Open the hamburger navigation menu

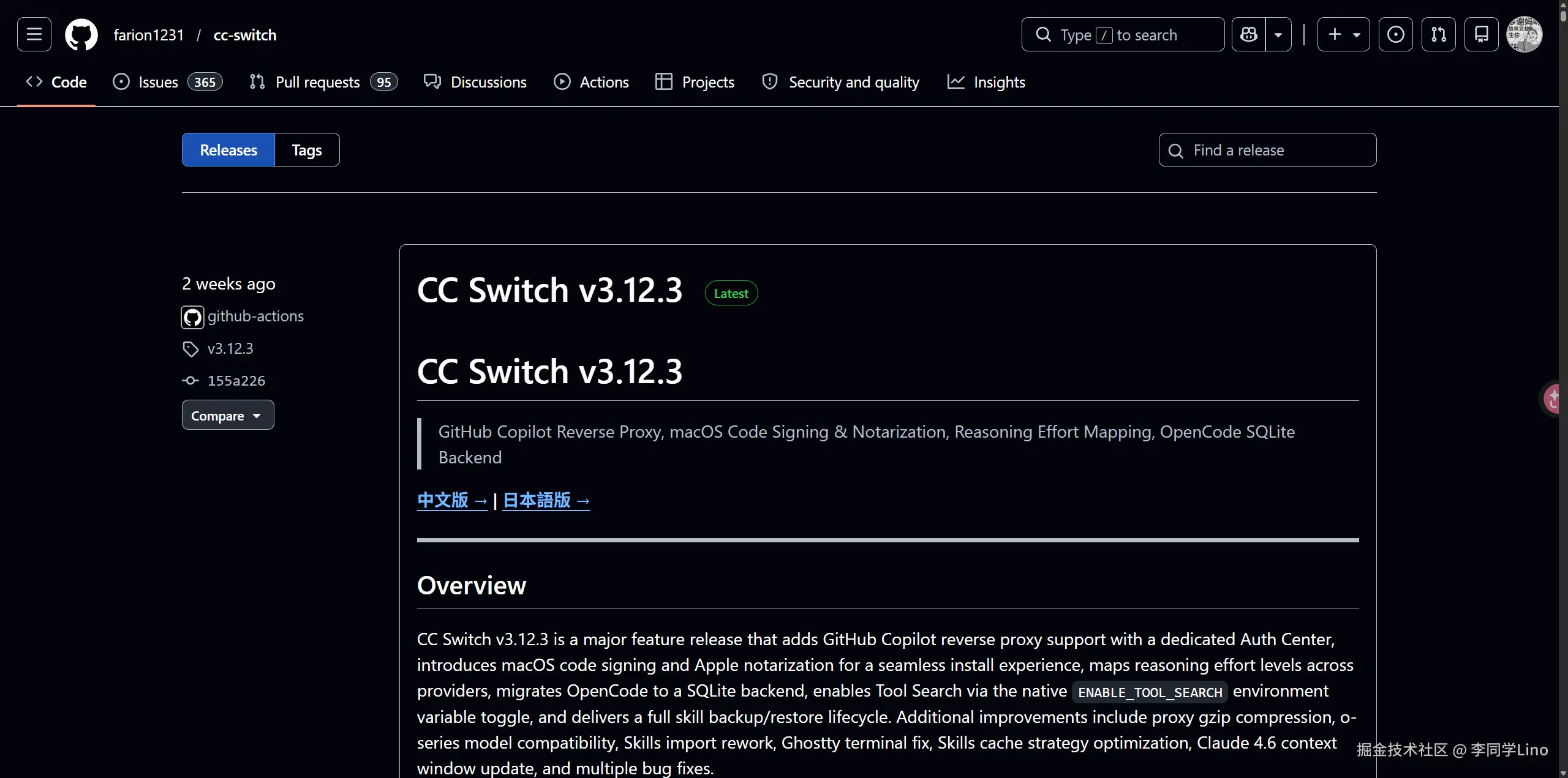pyautogui.click(x=34, y=34)
